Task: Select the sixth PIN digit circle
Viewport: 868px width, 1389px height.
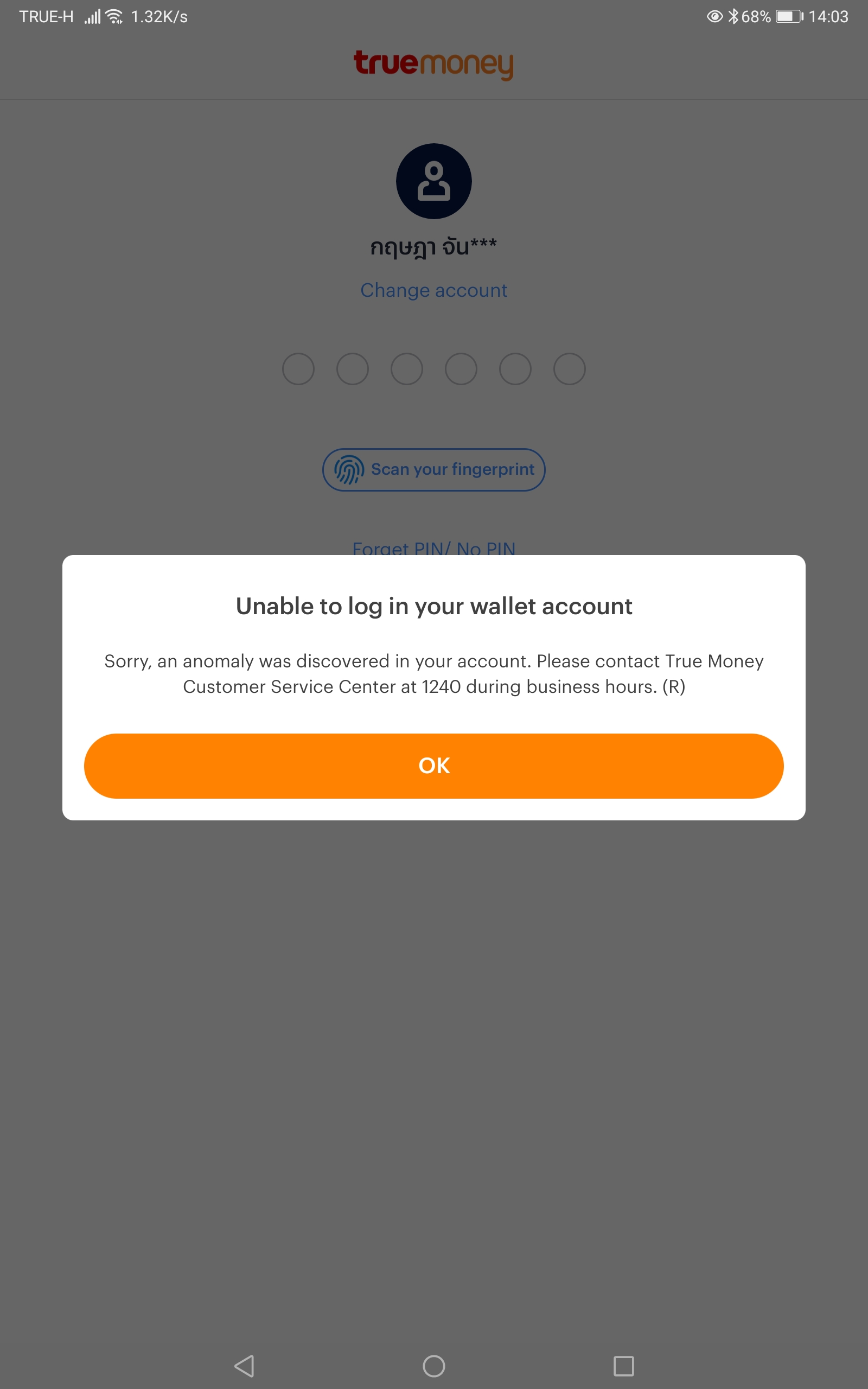Action: pos(570,368)
